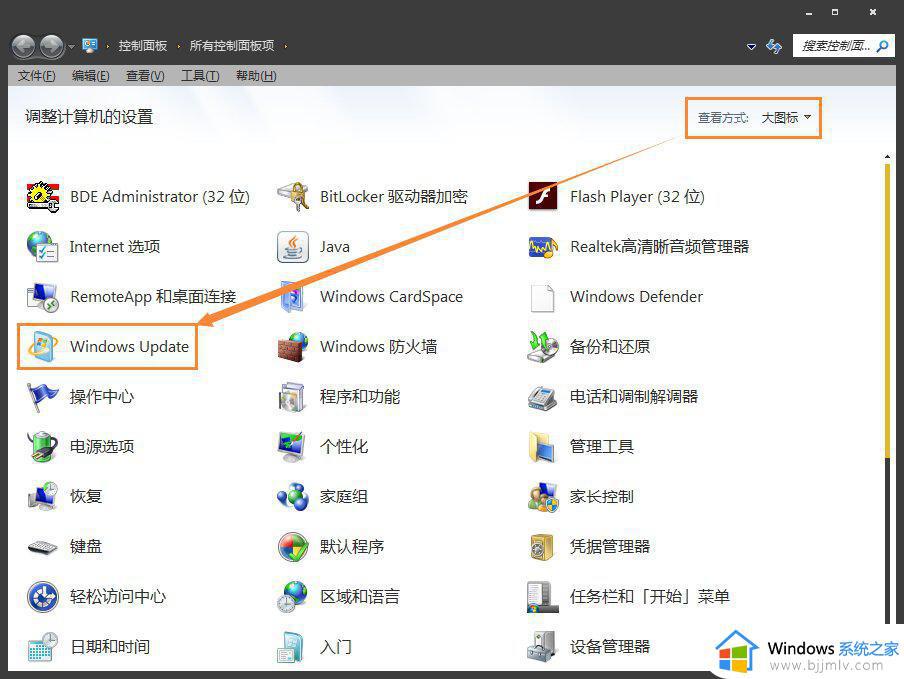Focus the 搜索控制面板 search field
The image size is (904, 679).
pos(843,46)
